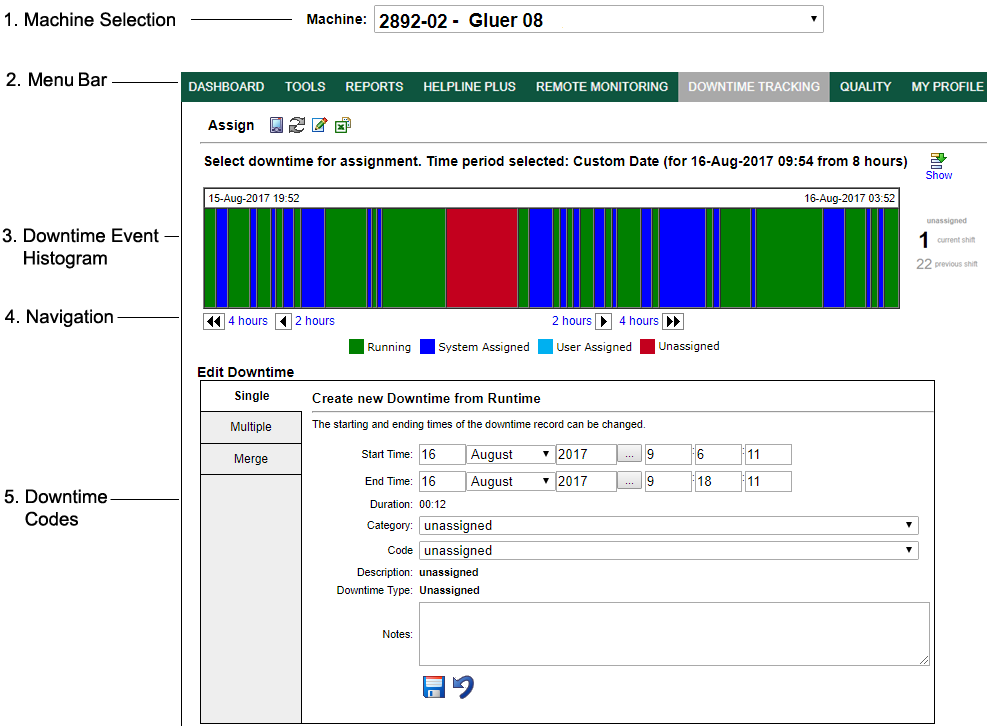The width and height of the screenshot is (987, 726).
Task: Click the refresh arrows icon beside Assign
Action: pyautogui.click(x=297, y=125)
